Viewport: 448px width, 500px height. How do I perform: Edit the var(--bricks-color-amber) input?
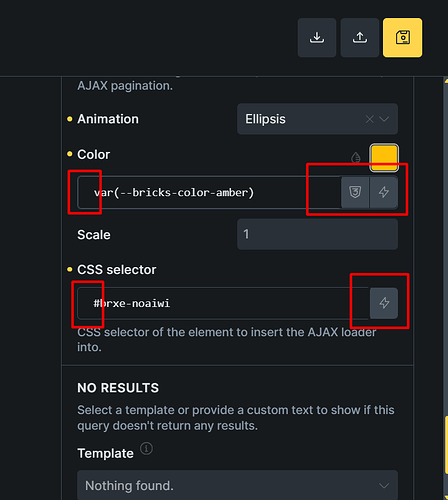pyautogui.click(x=209, y=192)
